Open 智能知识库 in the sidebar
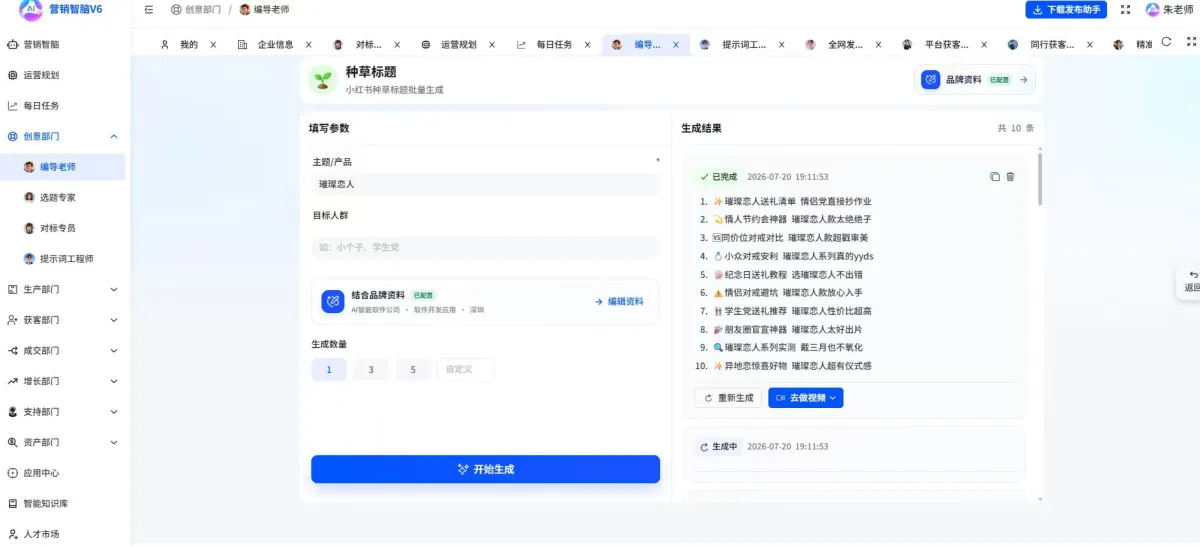This screenshot has width=1200, height=547. pyautogui.click(x=64, y=504)
